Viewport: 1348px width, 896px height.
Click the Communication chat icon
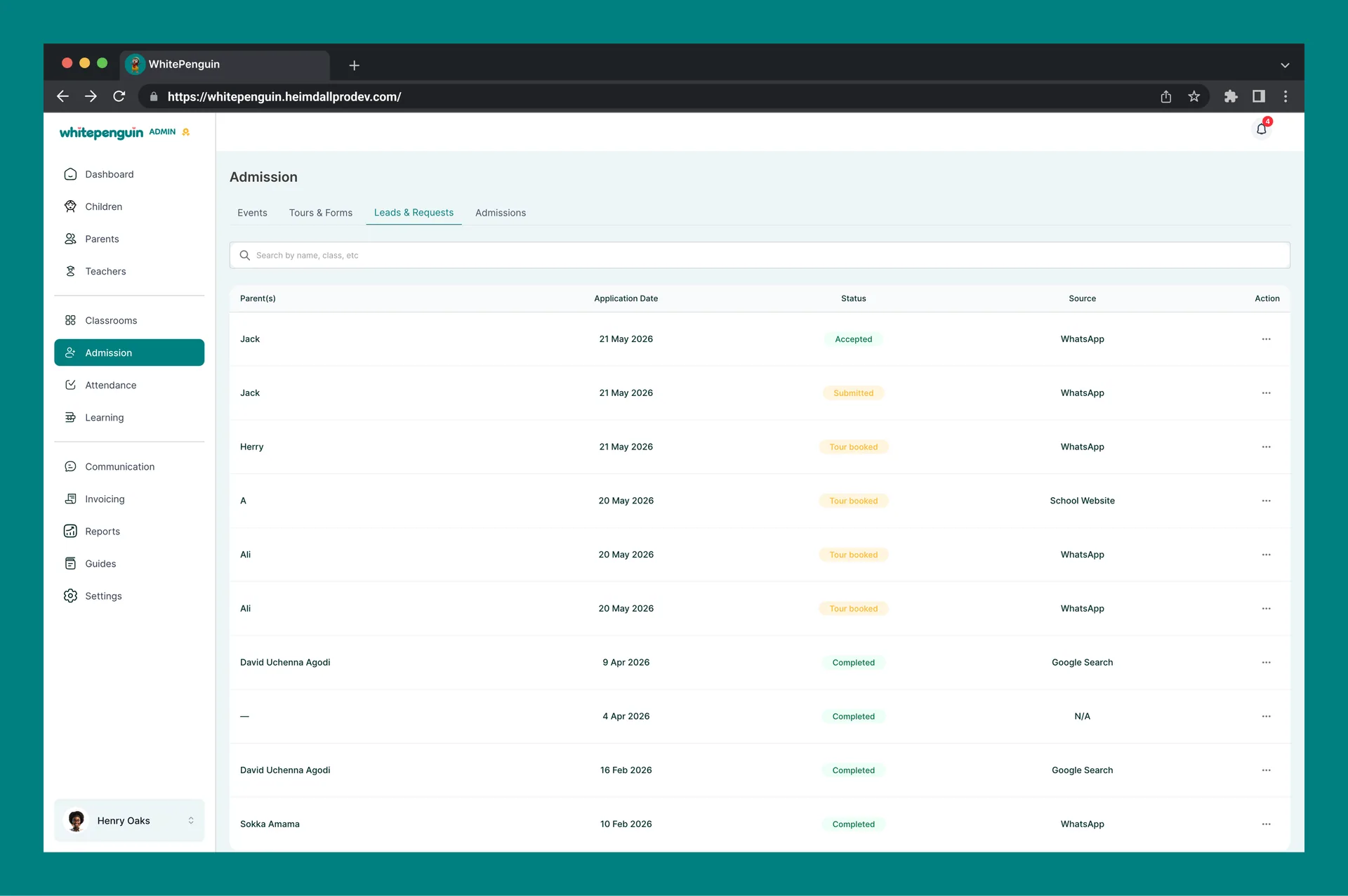pos(70,466)
